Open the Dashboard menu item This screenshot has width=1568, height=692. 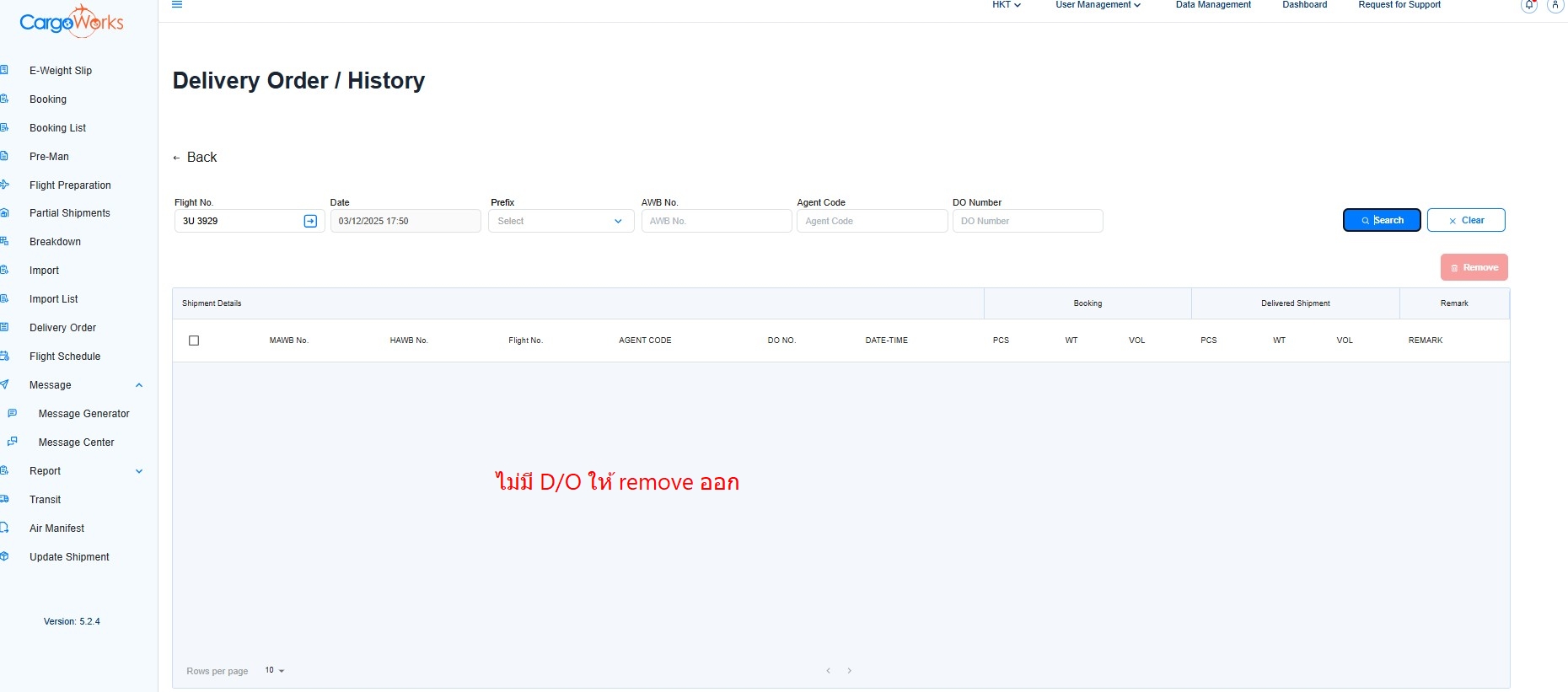[1304, 5]
